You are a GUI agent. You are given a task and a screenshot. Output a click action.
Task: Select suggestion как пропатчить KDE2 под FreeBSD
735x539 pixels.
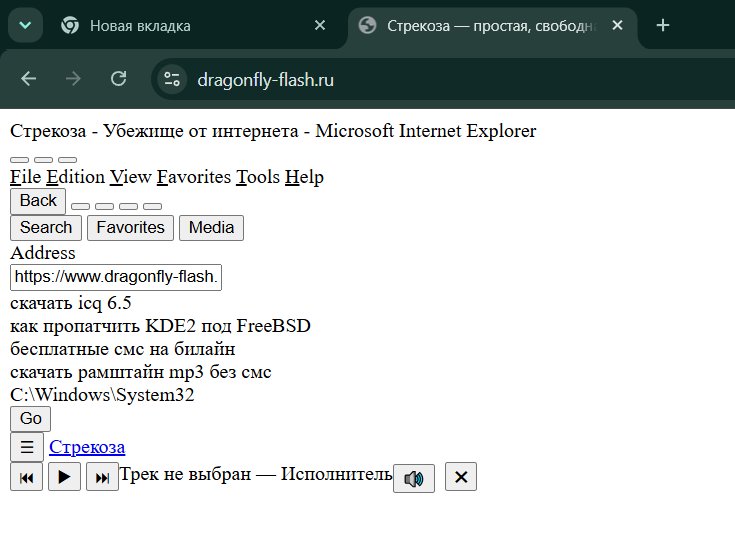pos(160,326)
